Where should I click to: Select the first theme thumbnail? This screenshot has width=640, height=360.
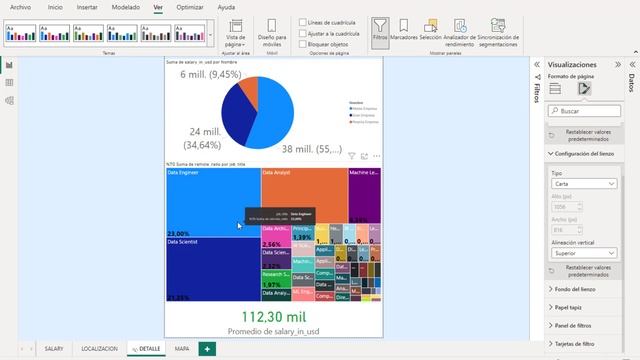20,33
